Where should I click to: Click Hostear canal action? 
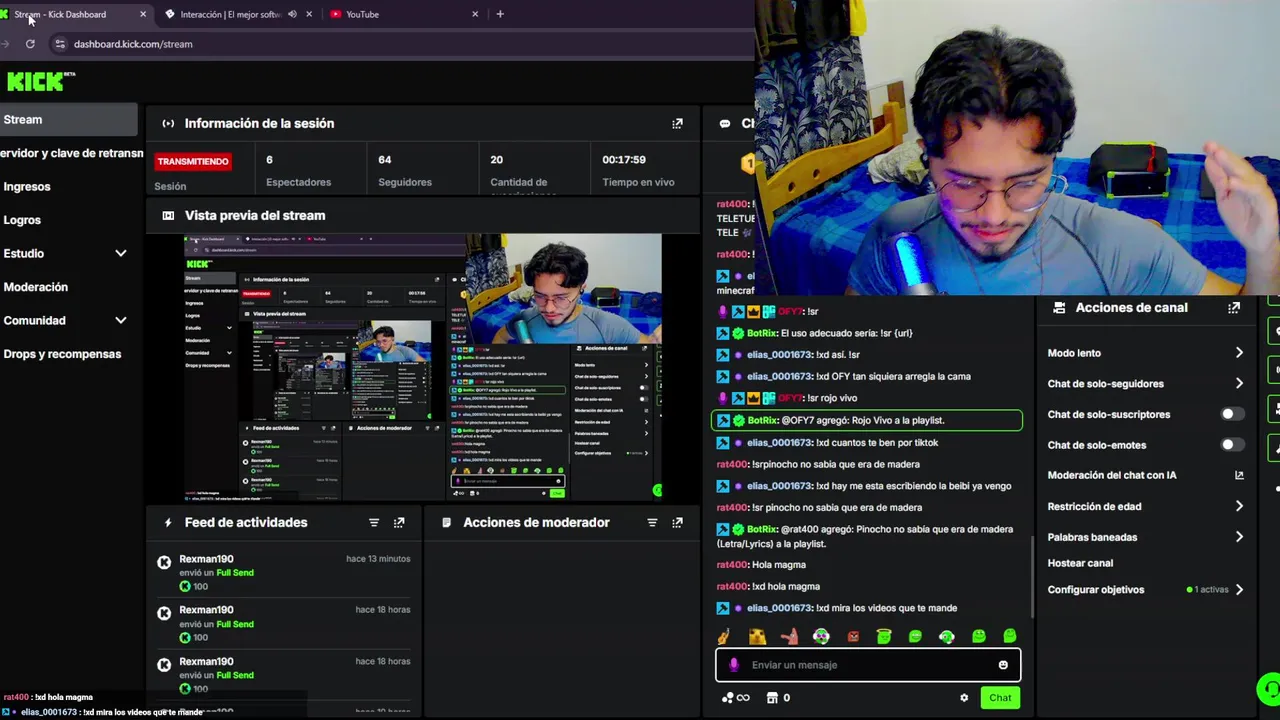click(1080, 563)
